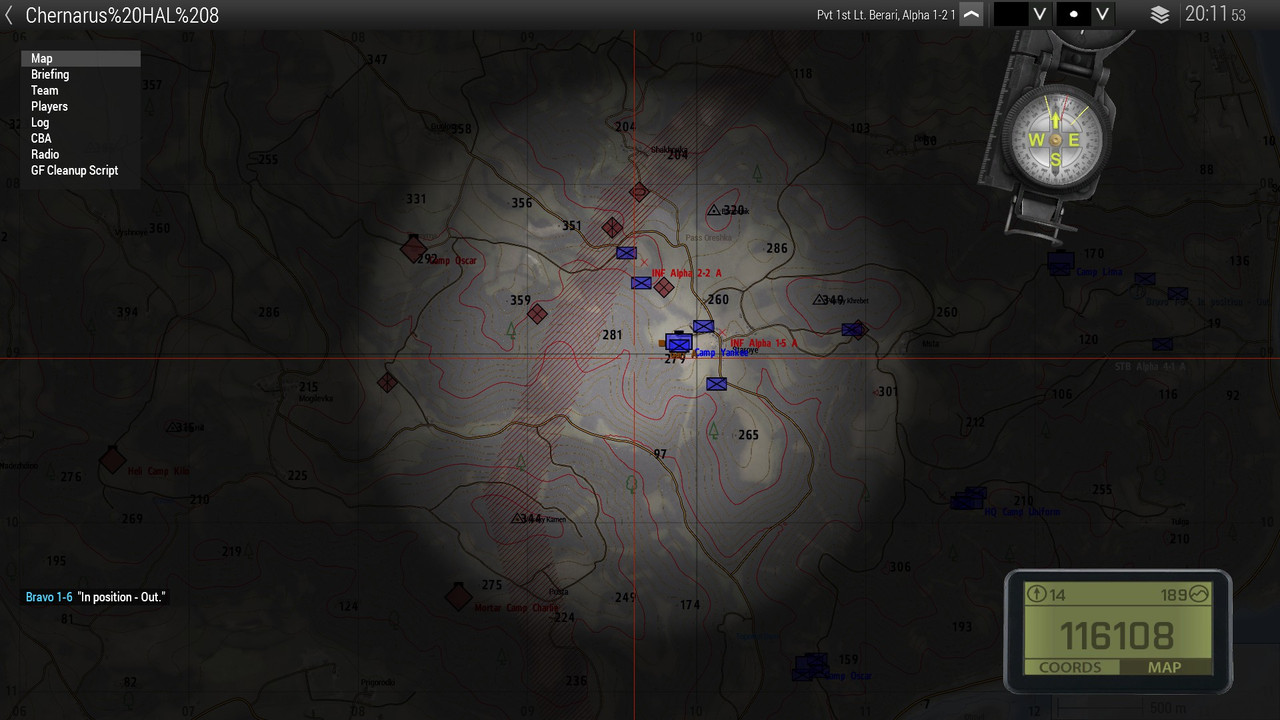Click the GPS heading arrow icon
This screenshot has height=720, width=1280.
point(1037,595)
